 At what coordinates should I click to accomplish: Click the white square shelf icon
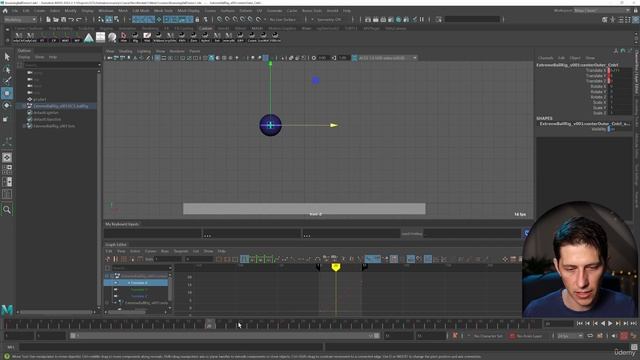(100, 37)
